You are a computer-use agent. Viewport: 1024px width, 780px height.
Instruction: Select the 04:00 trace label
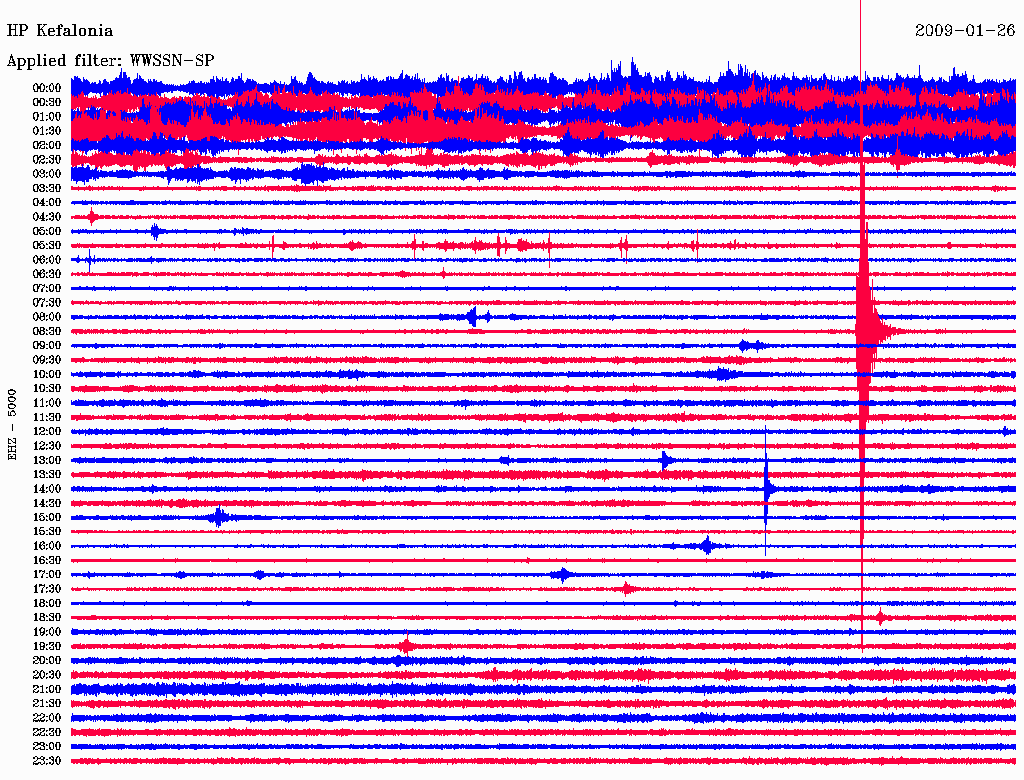pyautogui.click(x=47, y=203)
